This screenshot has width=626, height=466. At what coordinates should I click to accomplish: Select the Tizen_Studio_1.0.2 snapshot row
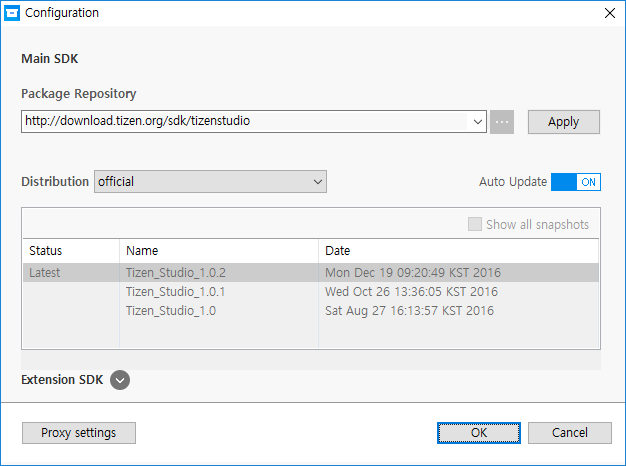(176, 273)
